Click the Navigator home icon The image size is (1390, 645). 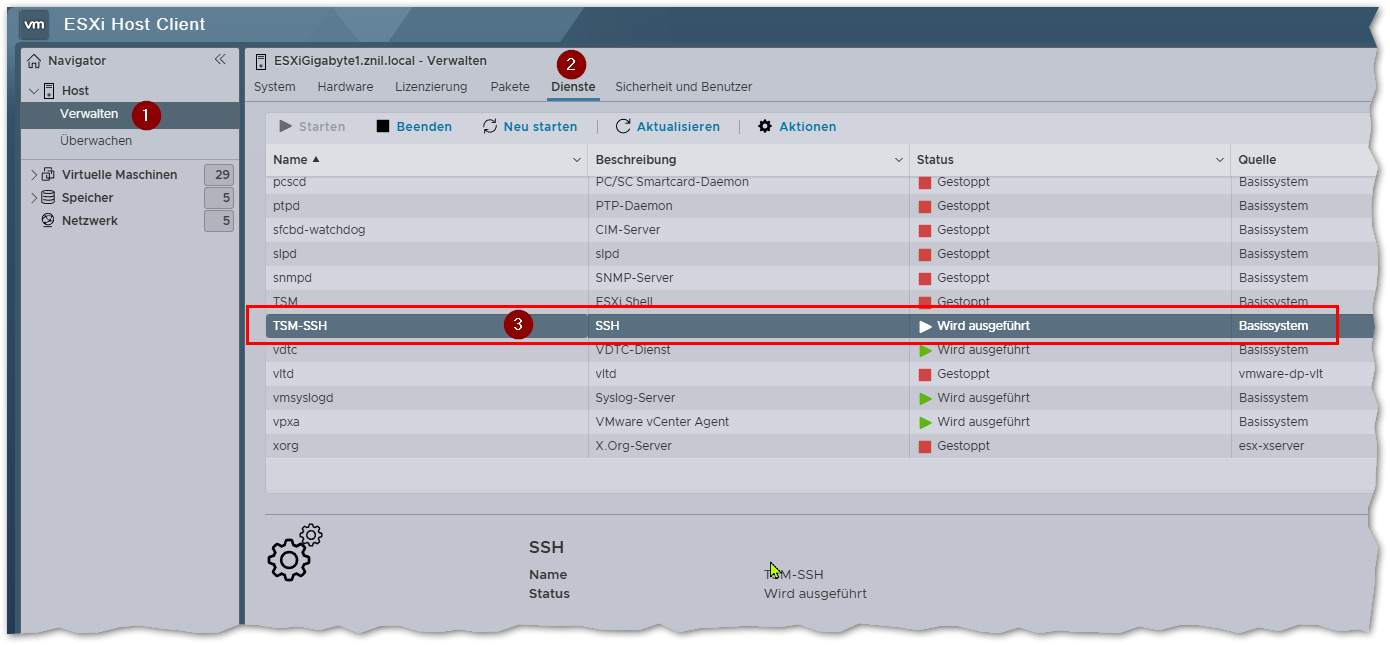pyautogui.click(x=34, y=61)
